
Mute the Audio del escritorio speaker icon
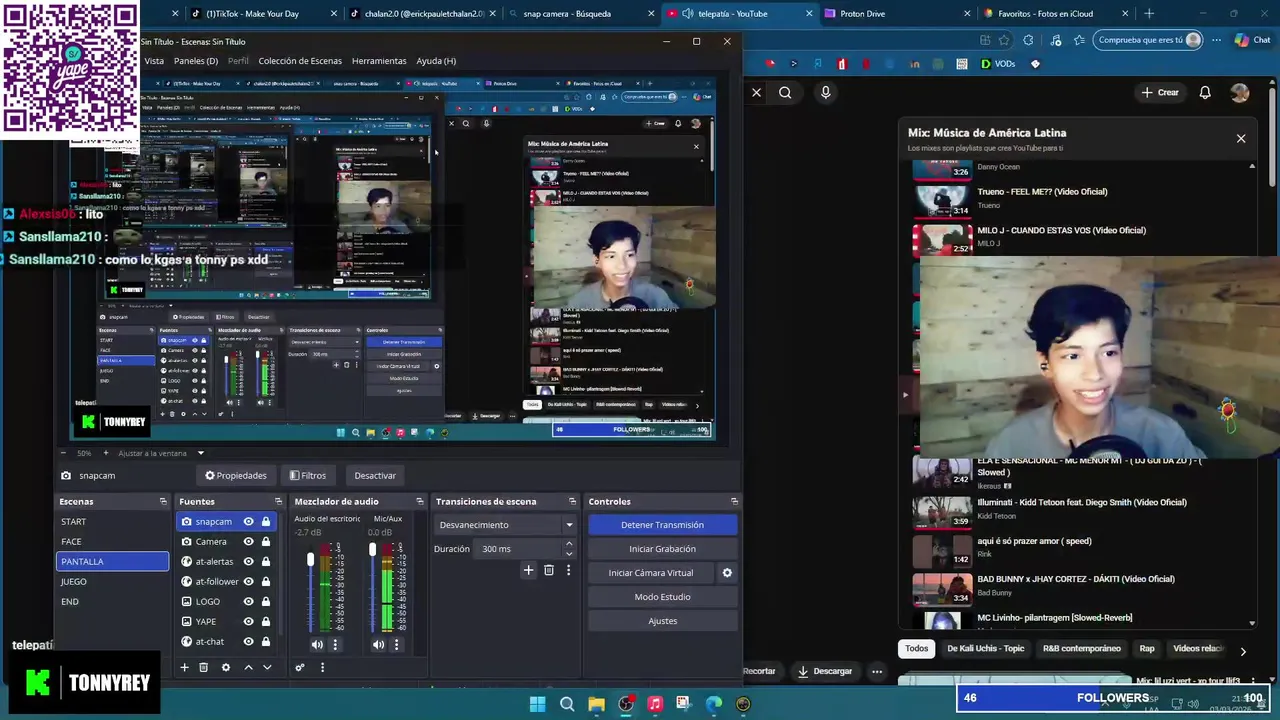tap(317, 645)
